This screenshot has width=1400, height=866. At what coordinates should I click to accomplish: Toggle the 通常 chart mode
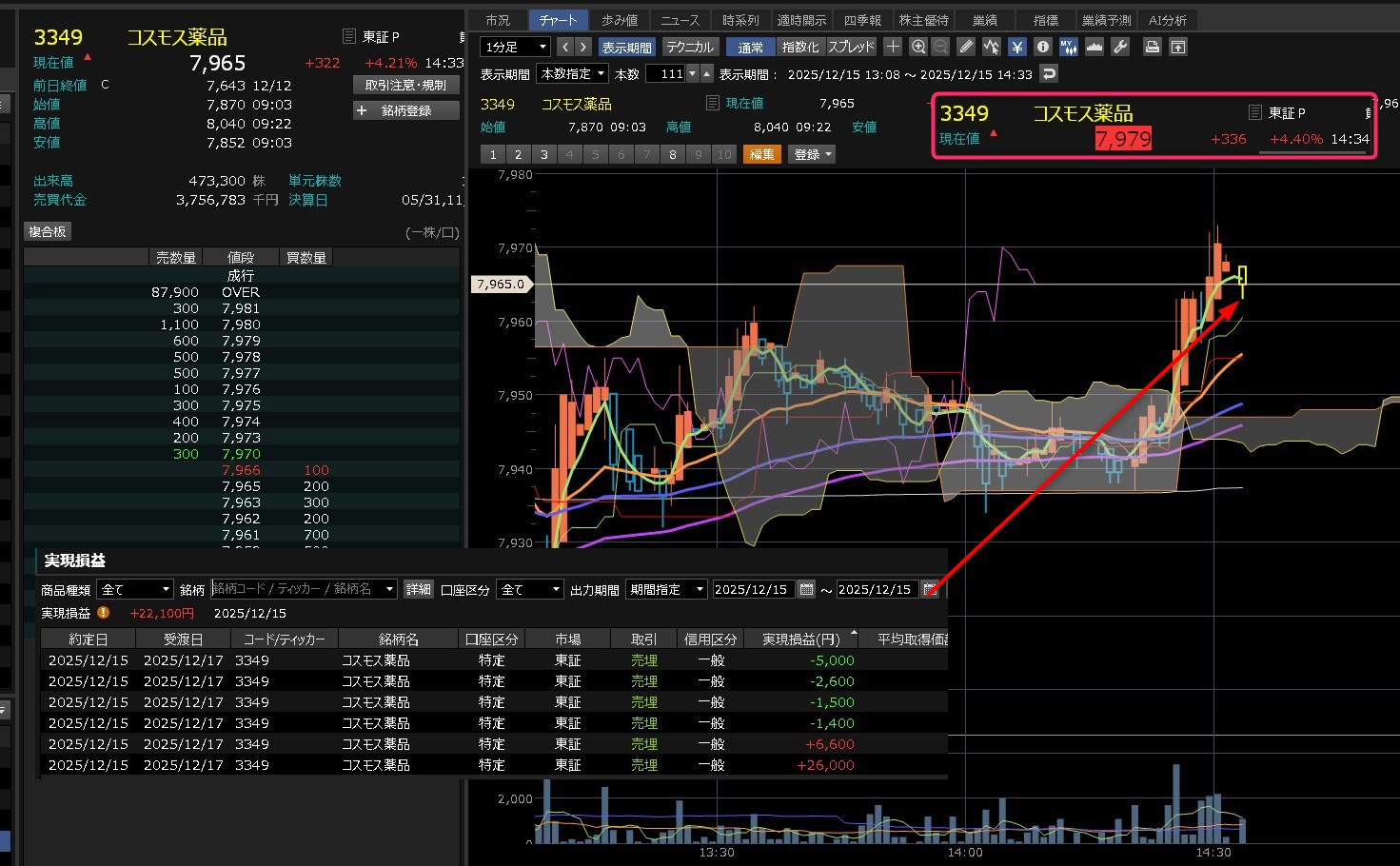[750, 47]
